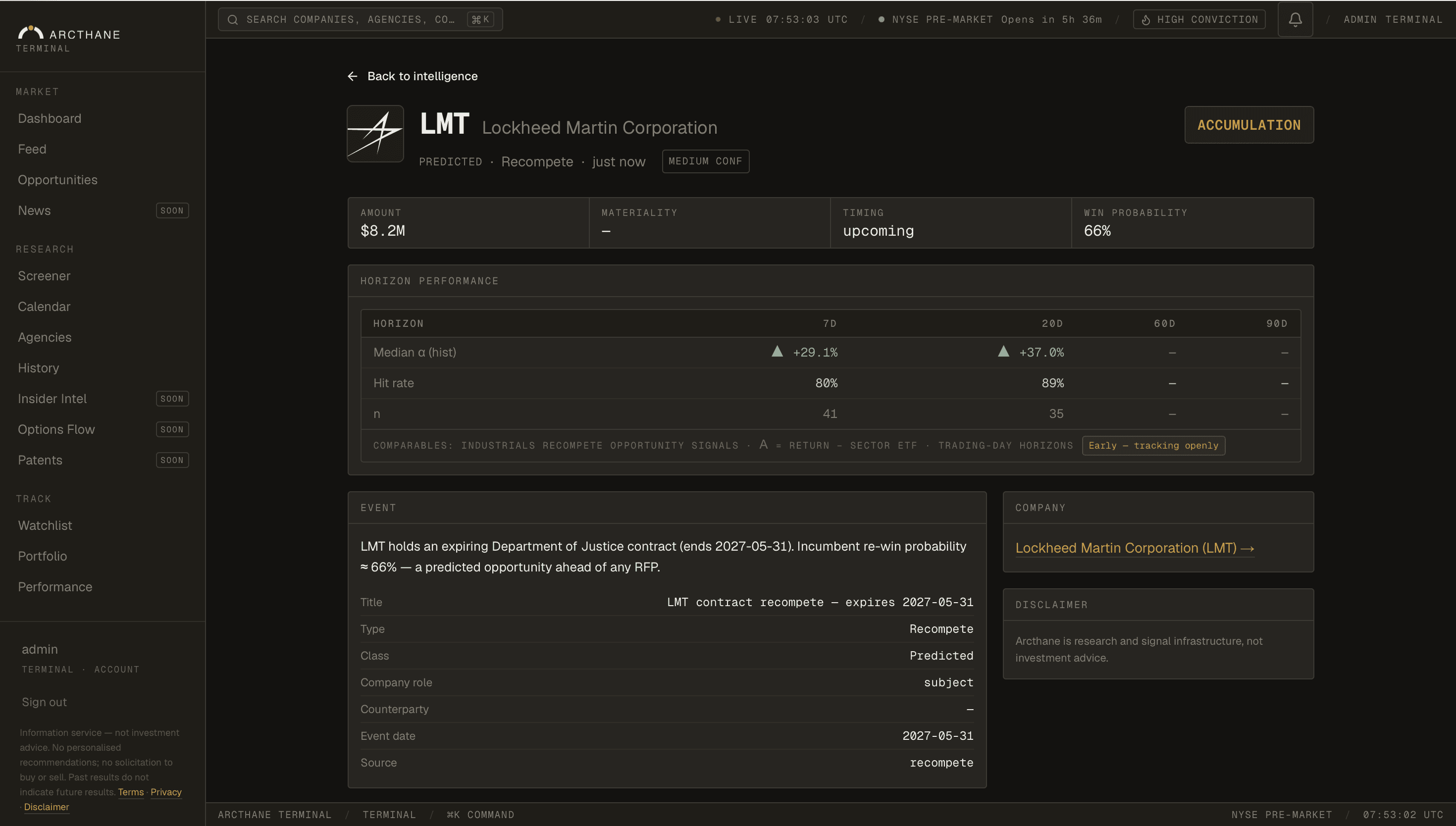Screen dimensions: 1456x826
Task: Select Insider Intel in sidebar
Action: click(x=52, y=399)
